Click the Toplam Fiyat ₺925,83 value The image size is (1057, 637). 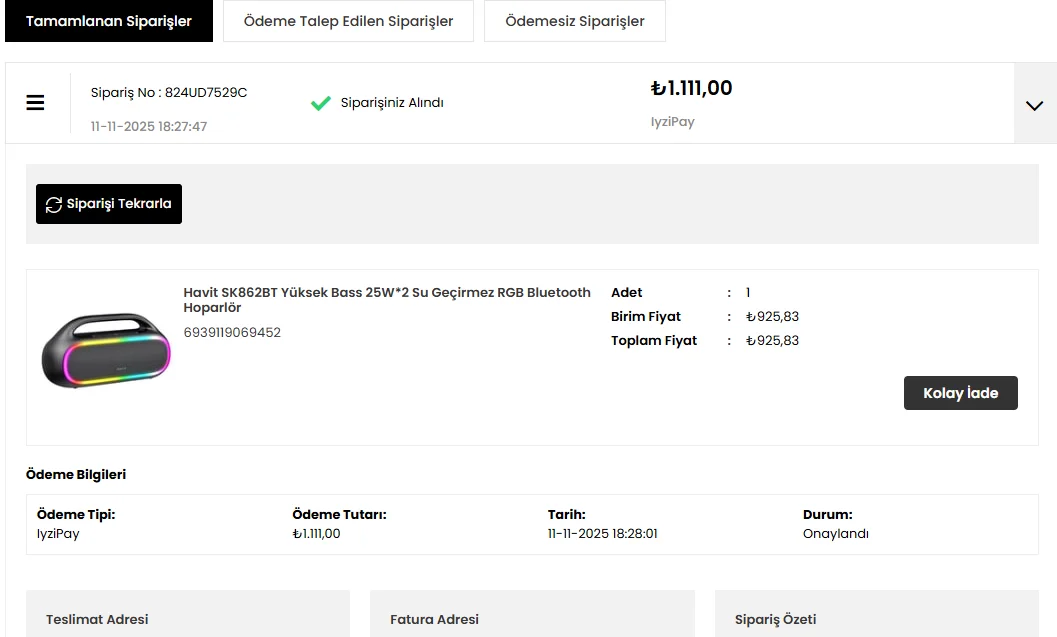point(772,341)
